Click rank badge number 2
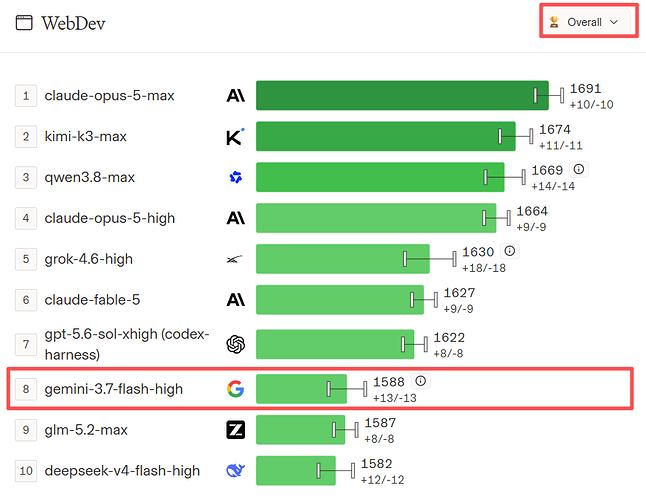Screen dimensions: 646x500 point(26,136)
